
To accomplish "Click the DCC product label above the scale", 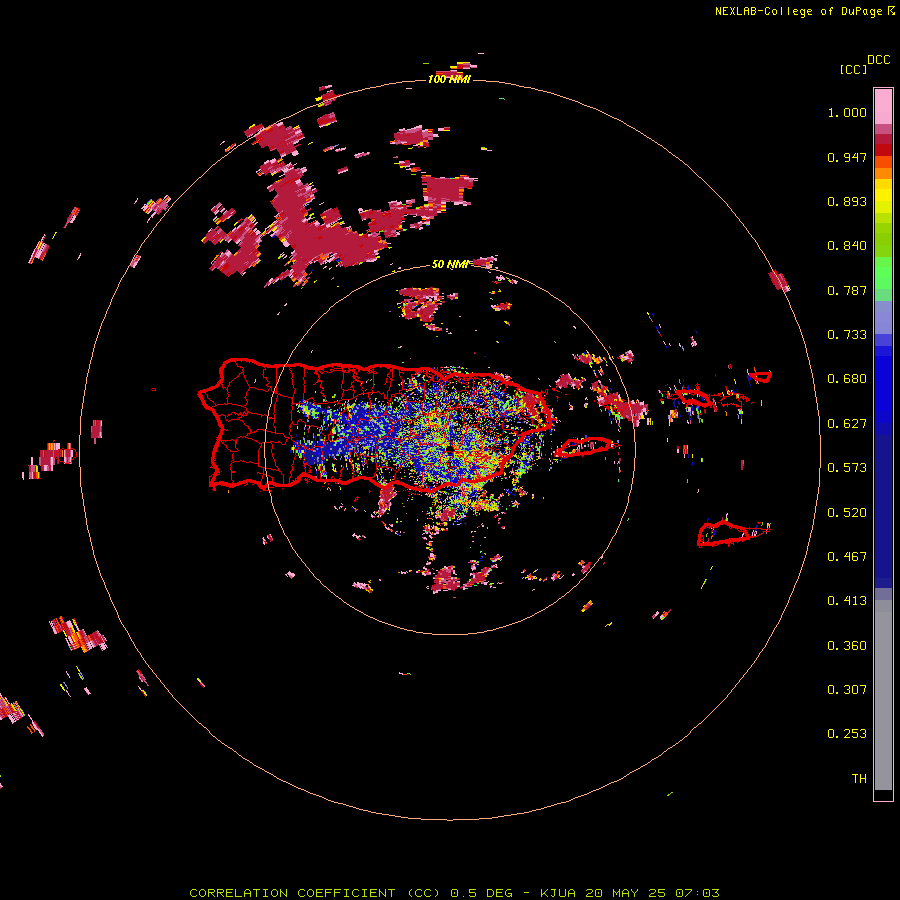I will tap(879, 59).
